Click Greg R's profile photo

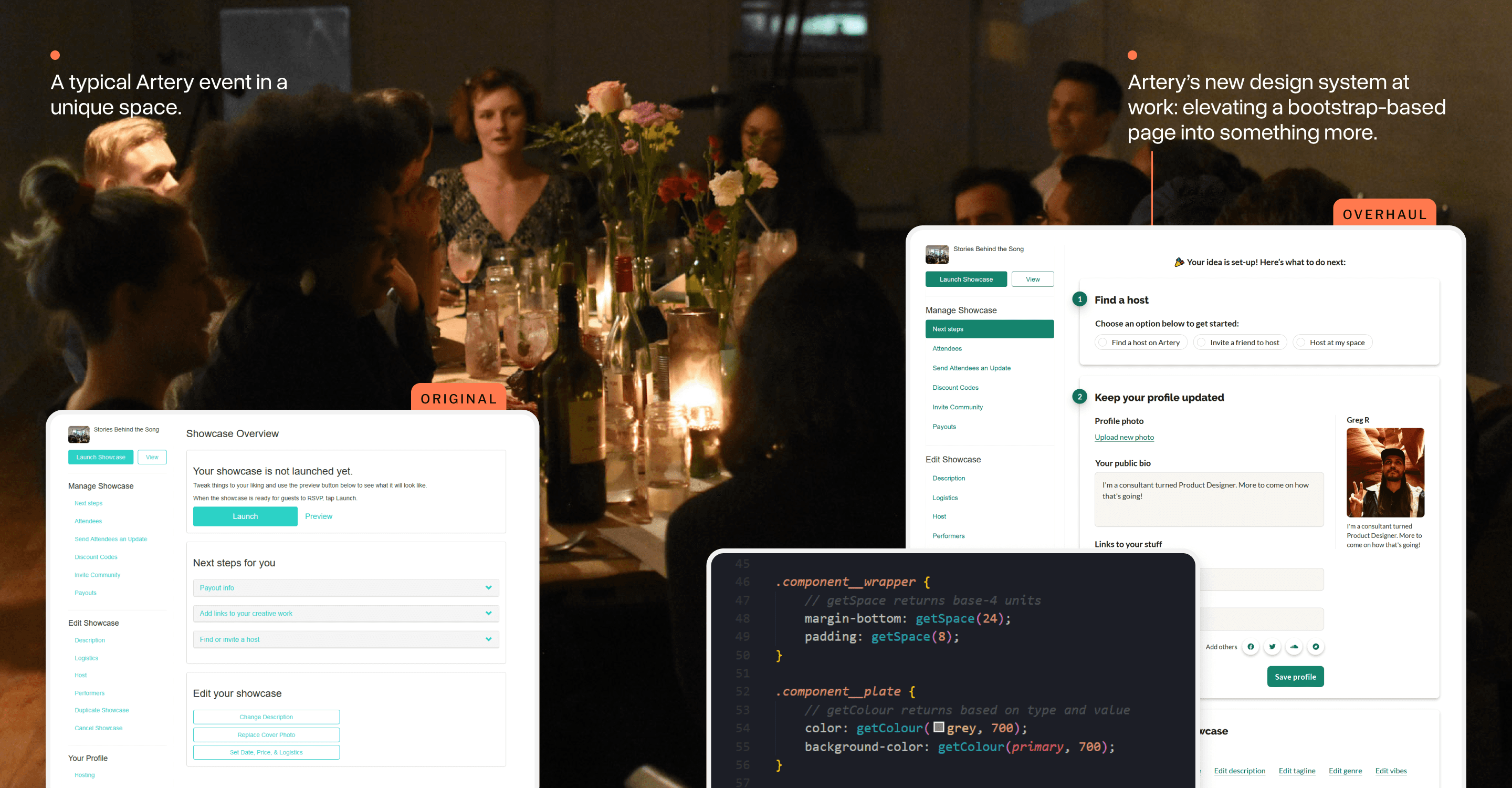click(x=1384, y=472)
